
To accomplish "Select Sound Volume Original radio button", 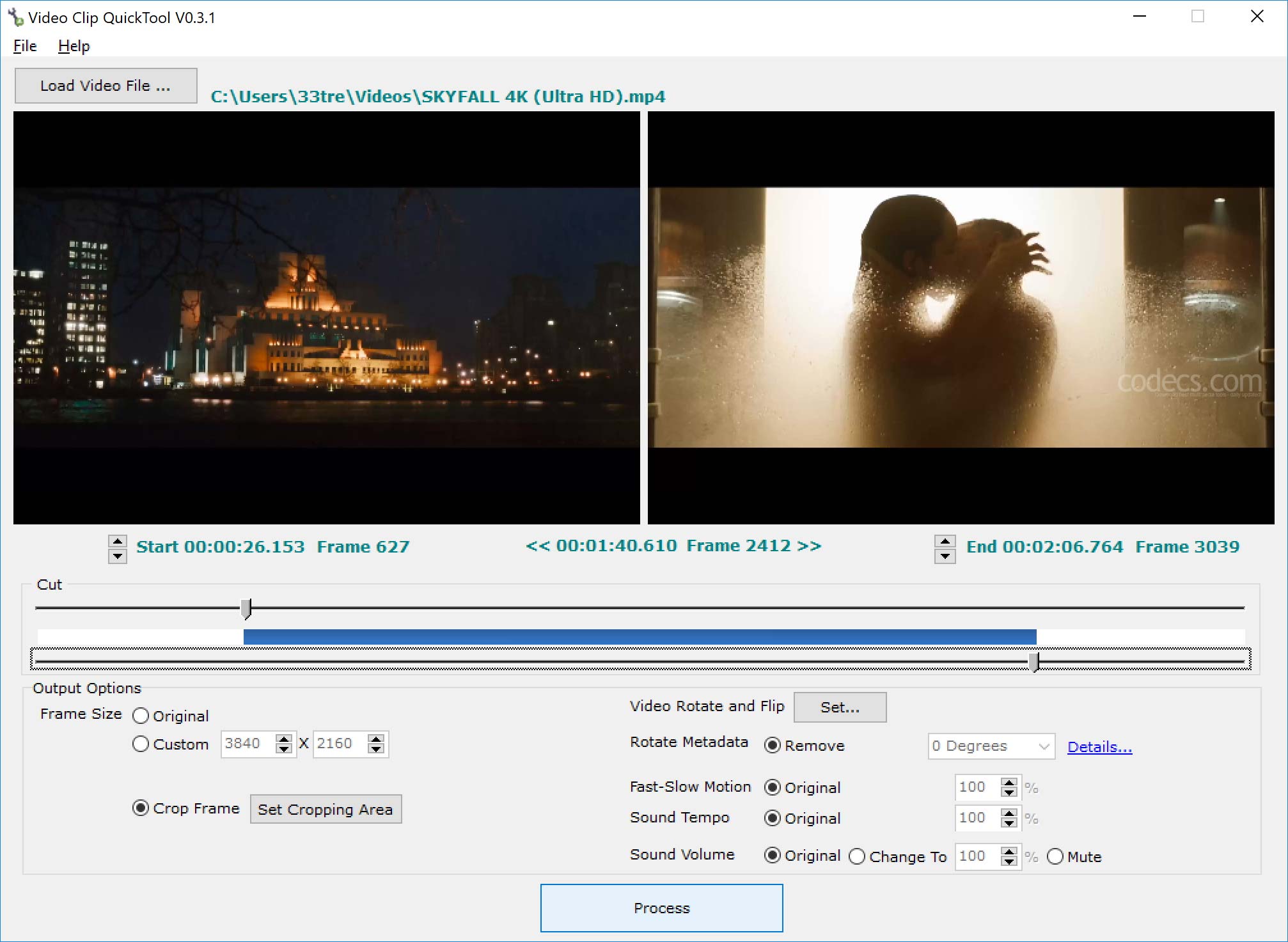I will pos(773,855).
